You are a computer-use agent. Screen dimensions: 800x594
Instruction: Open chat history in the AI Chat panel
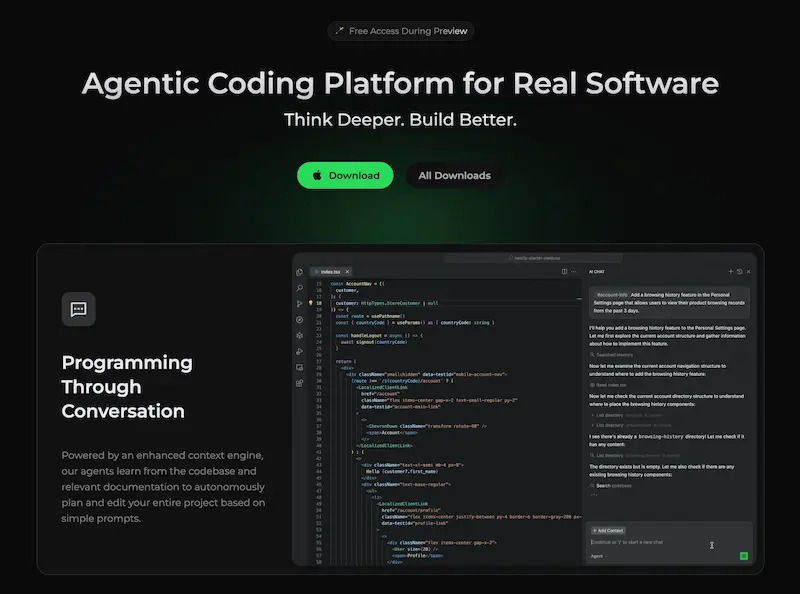[x=740, y=272]
